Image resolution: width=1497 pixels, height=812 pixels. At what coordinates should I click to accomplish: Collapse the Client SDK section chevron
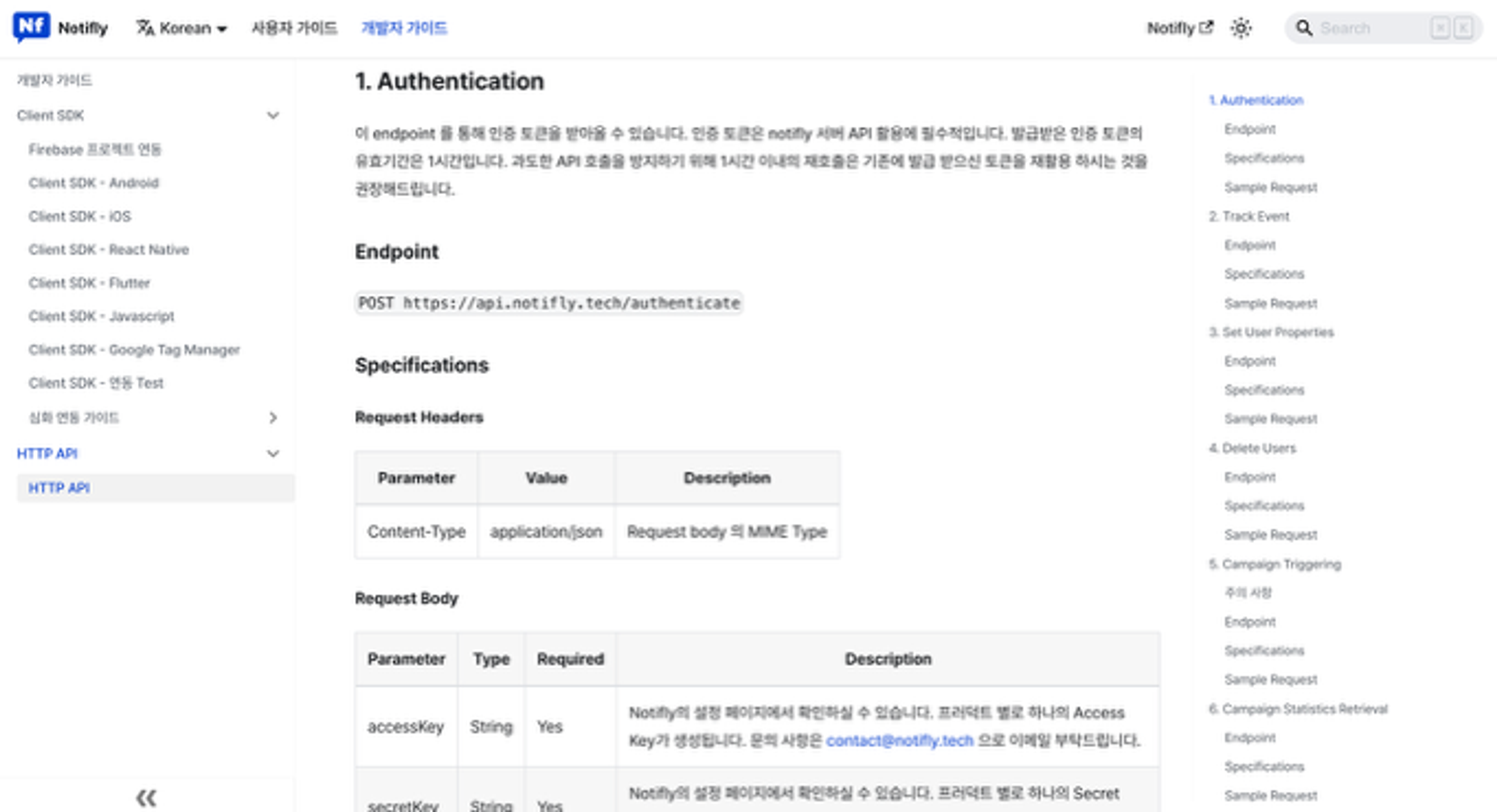pos(272,115)
